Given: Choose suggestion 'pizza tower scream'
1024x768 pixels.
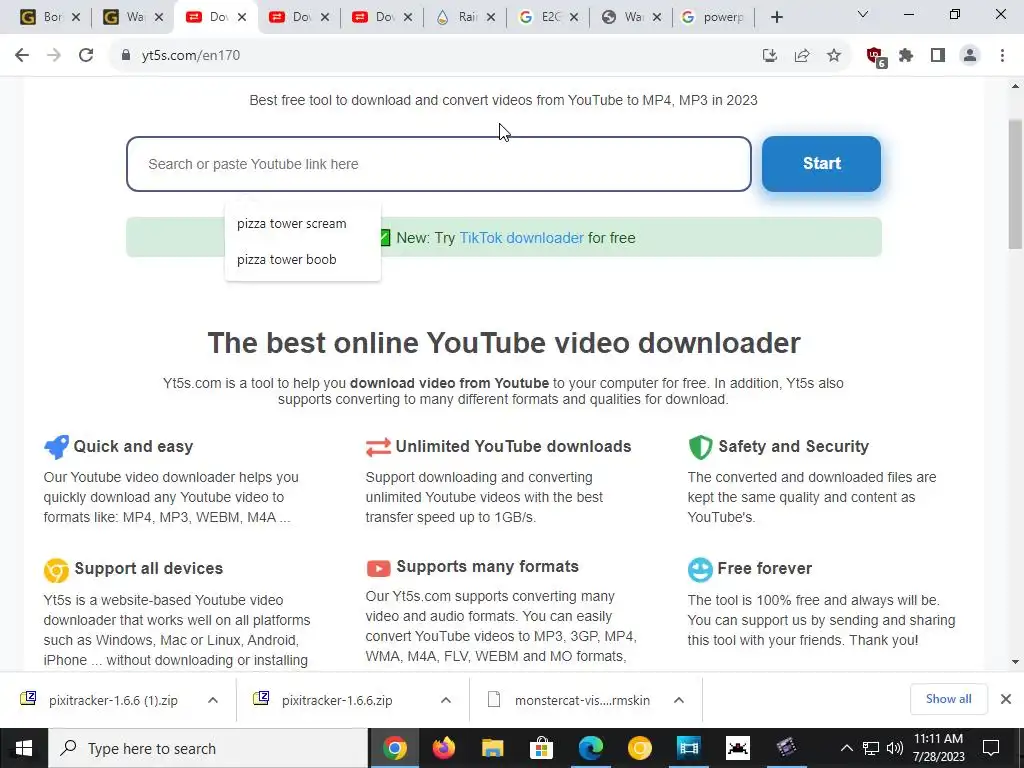Looking at the screenshot, I should point(291,223).
